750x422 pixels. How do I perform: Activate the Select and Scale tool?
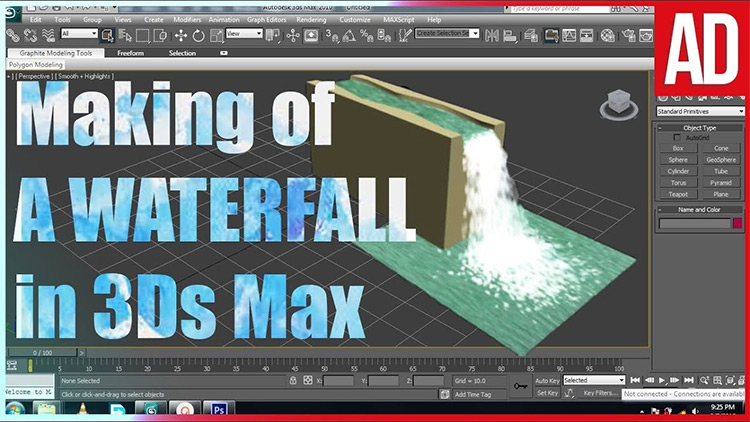click(x=216, y=35)
